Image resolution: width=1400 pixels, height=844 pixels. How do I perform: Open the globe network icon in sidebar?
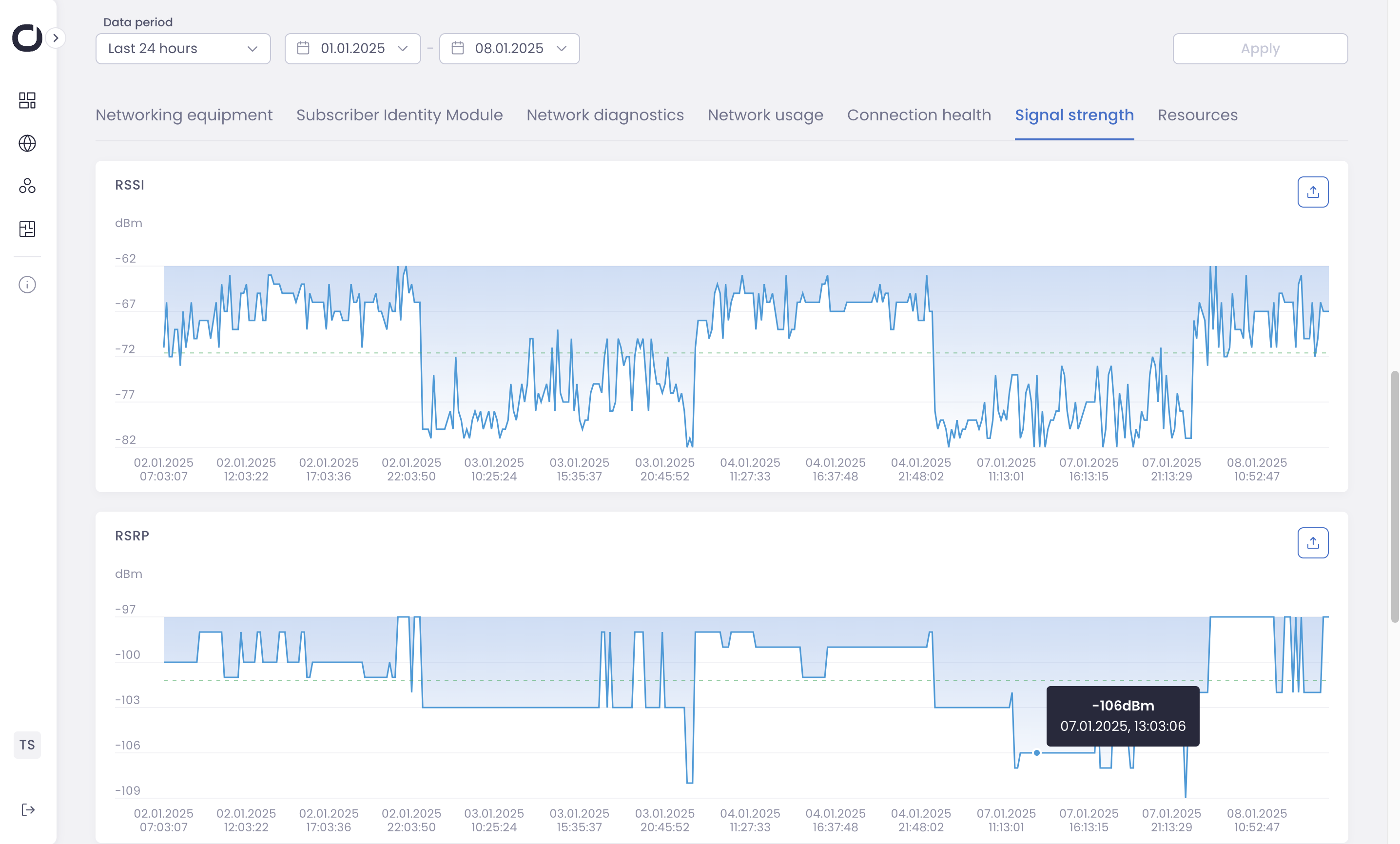27,143
